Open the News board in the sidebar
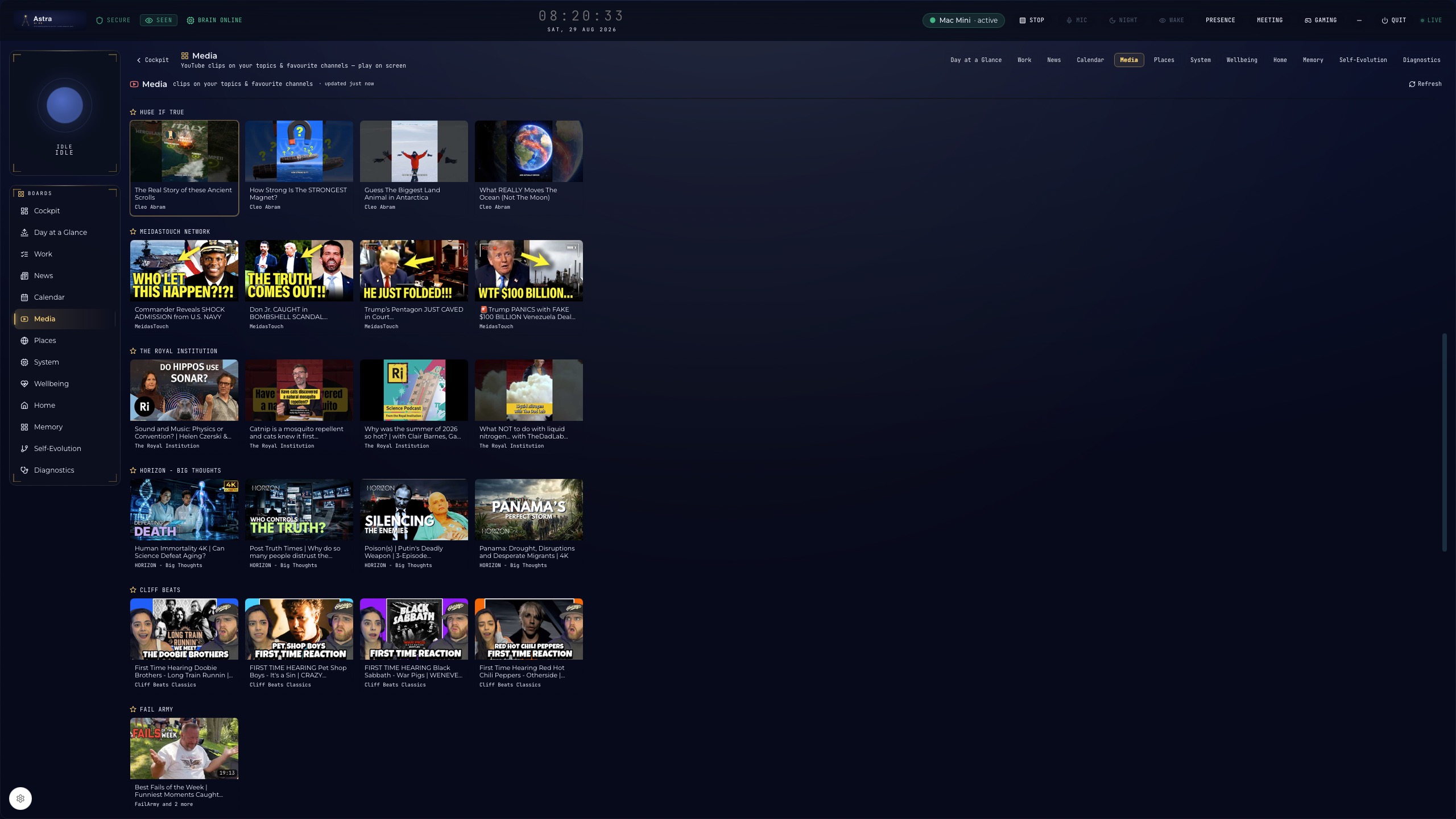Screen dimensions: 1456x819 point(64,276)
